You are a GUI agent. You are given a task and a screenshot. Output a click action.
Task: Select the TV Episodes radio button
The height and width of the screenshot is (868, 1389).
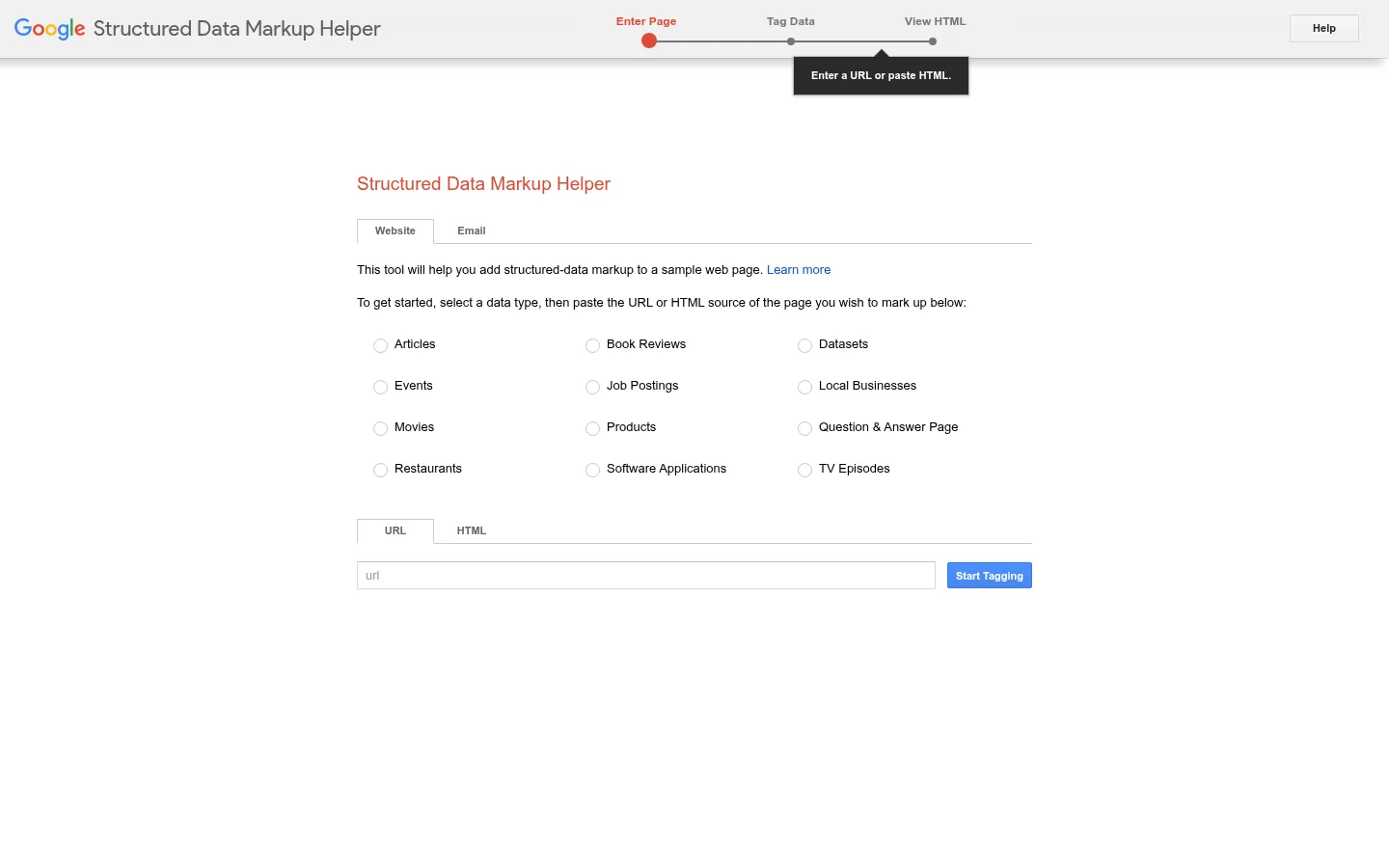pos(804,470)
